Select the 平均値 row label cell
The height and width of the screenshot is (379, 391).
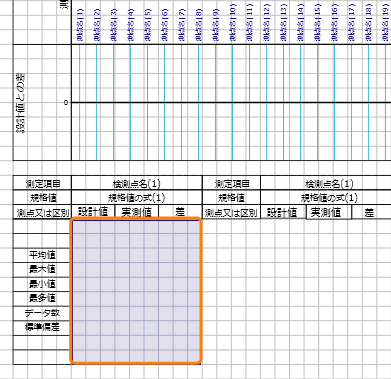point(42,255)
